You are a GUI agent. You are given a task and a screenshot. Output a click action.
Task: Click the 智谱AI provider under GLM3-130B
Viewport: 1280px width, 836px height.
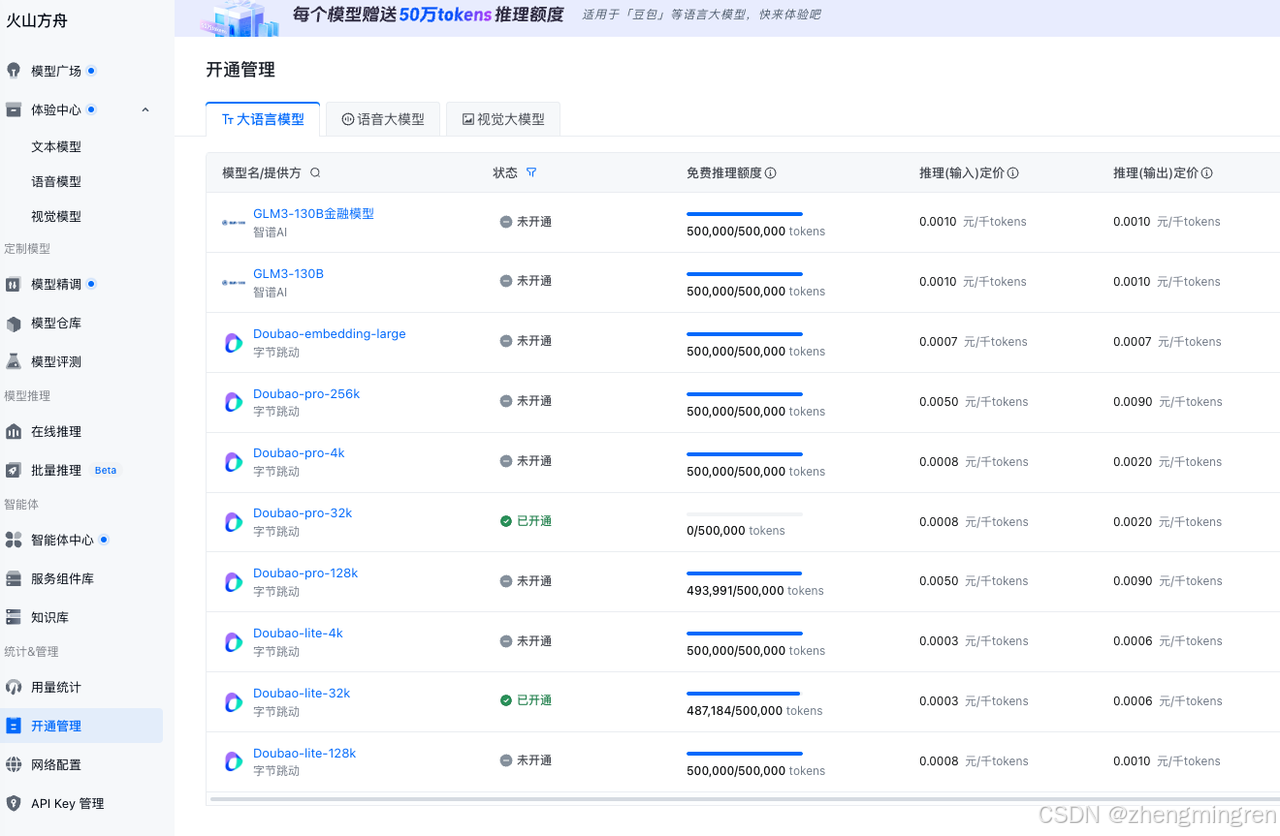270,292
